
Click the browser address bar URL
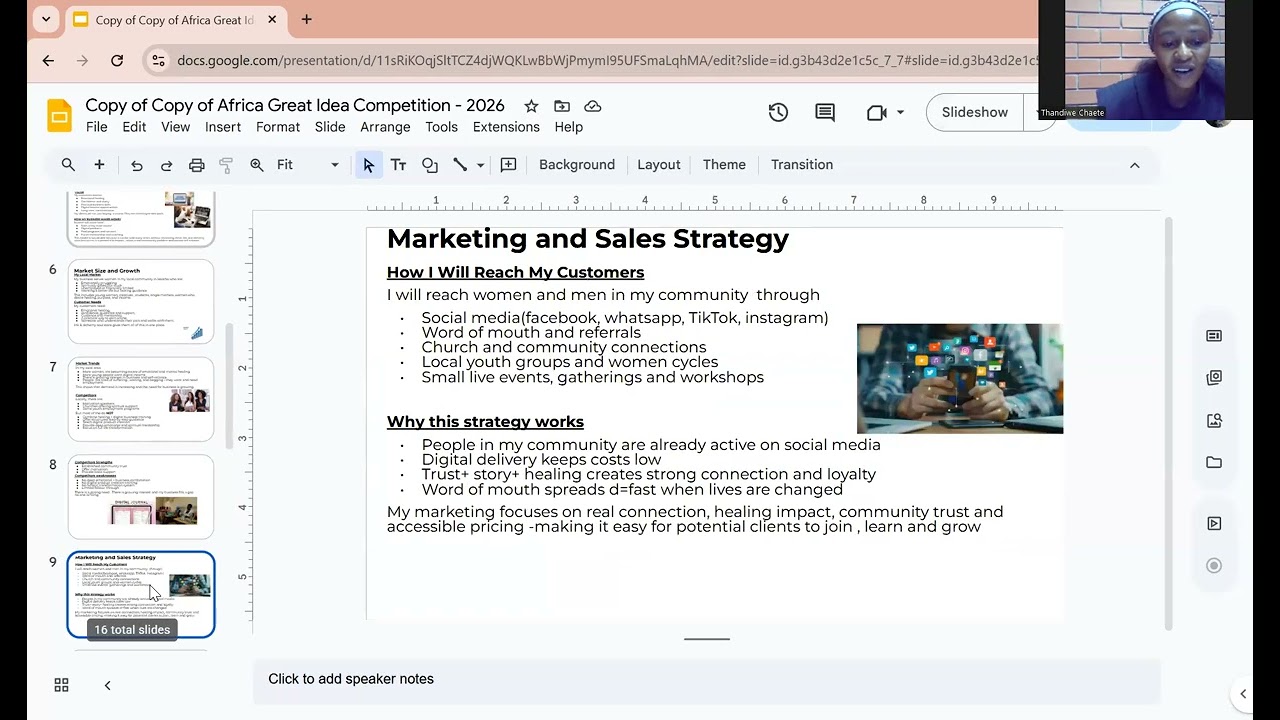click(605, 61)
